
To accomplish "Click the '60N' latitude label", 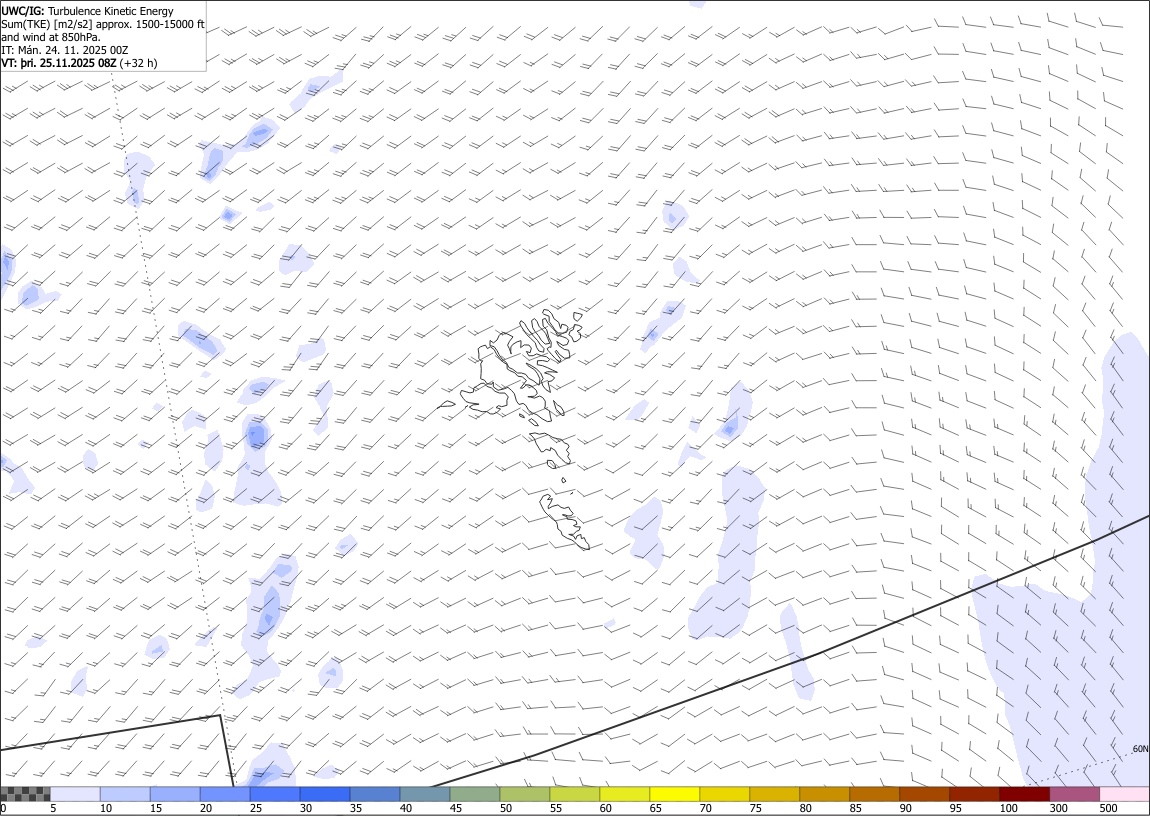I will point(1140,749).
